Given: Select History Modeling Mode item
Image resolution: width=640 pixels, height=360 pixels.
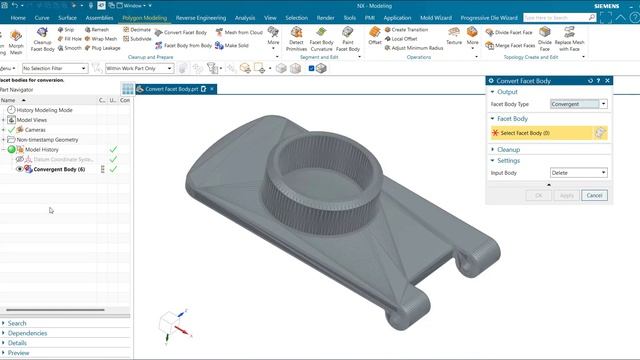Looking at the screenshot, I should coord(44,110).
